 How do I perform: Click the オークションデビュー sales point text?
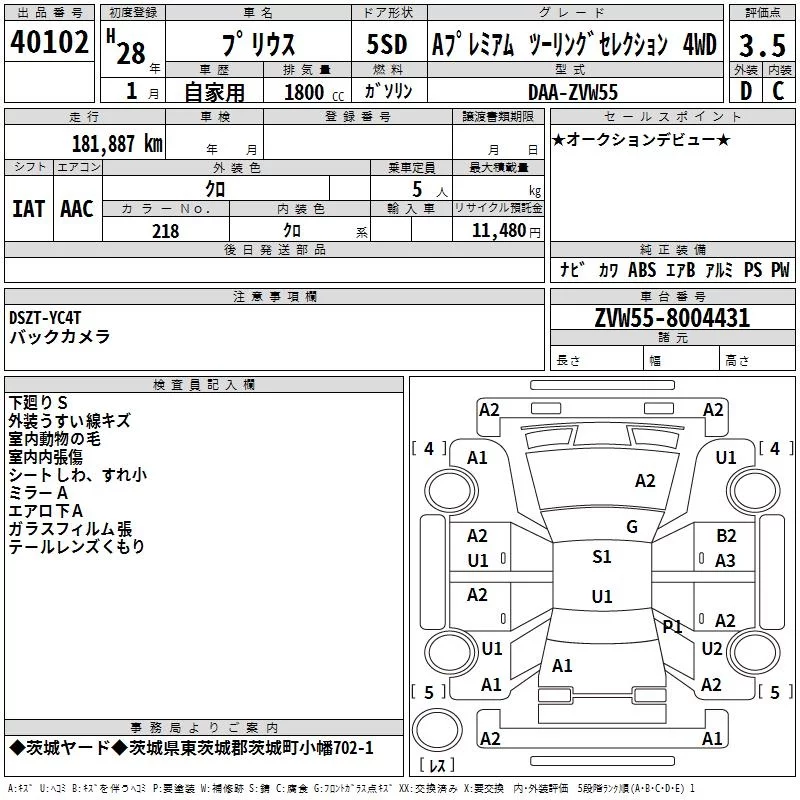click(x=641, y=139)
